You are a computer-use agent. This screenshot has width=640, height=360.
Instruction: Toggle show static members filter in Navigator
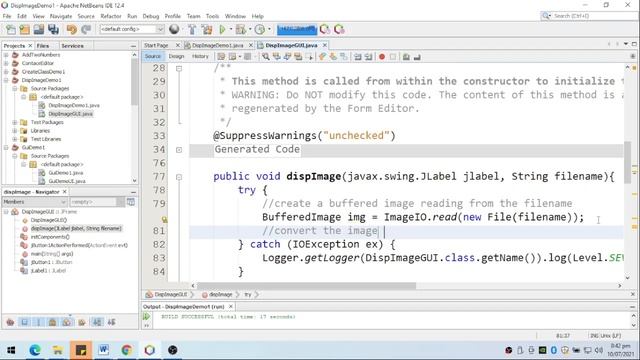pos(39,322)
